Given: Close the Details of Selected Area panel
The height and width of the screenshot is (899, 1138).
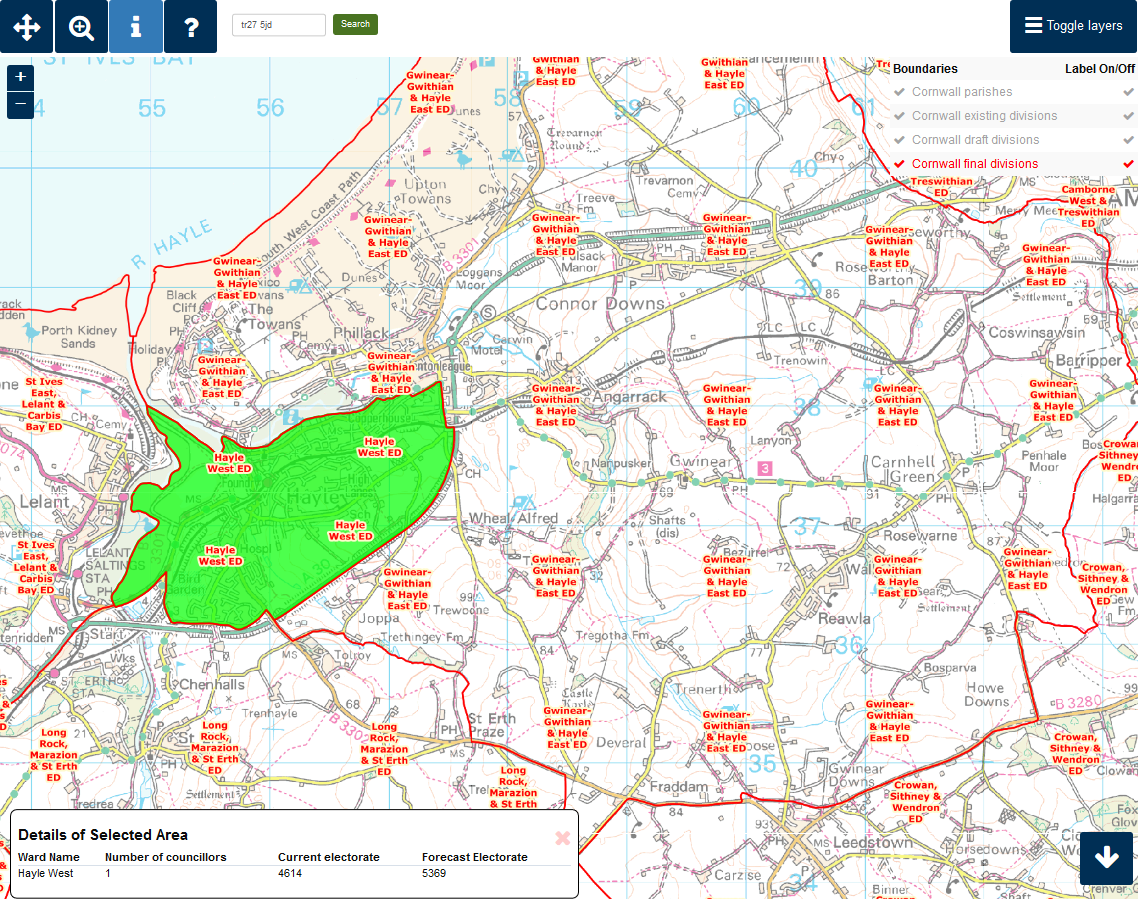Looking at the screenshot, I should point(562,838).
